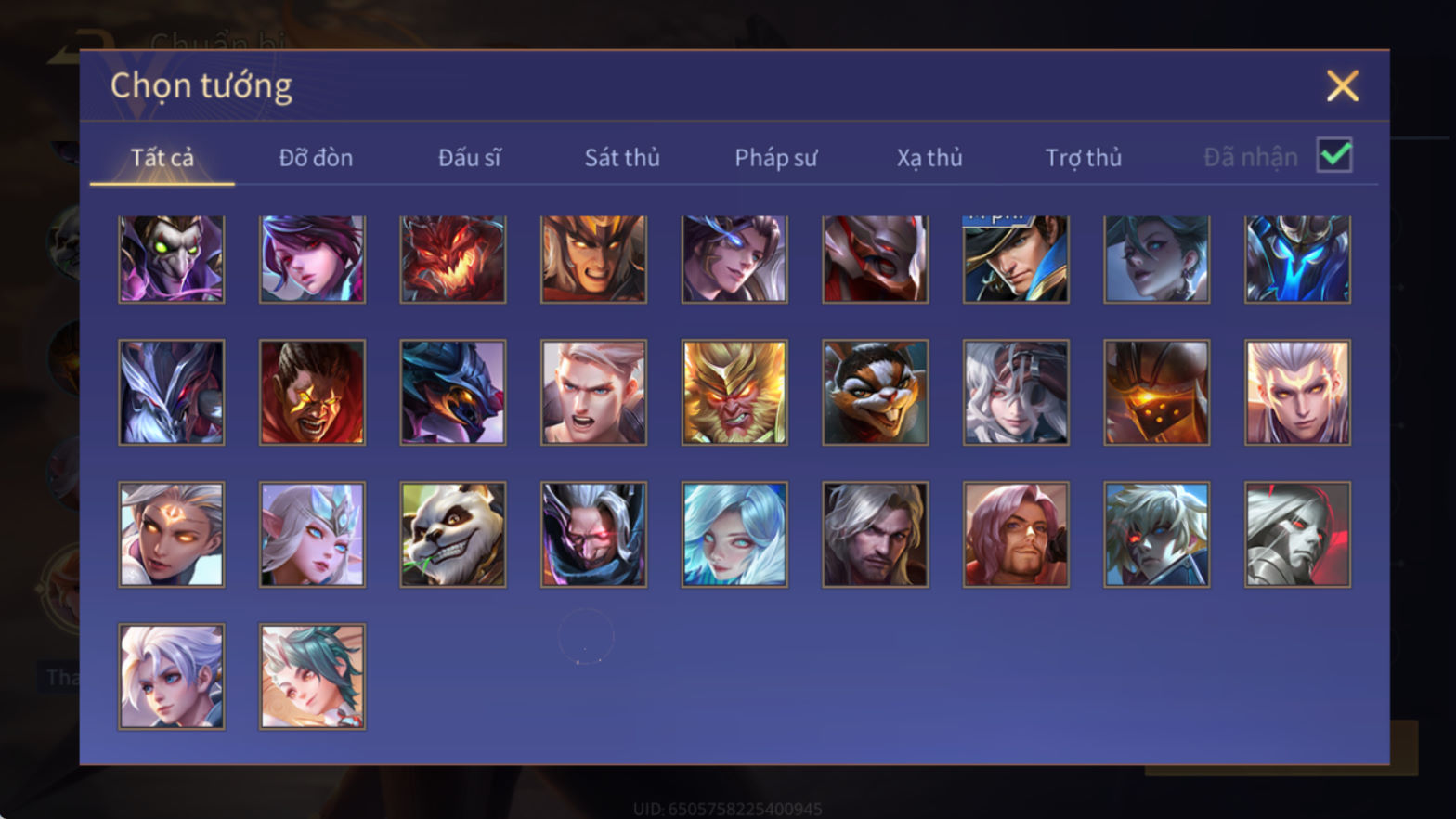
Task: Choose the golden monkey king hero
Action: (x=734, y=392)
